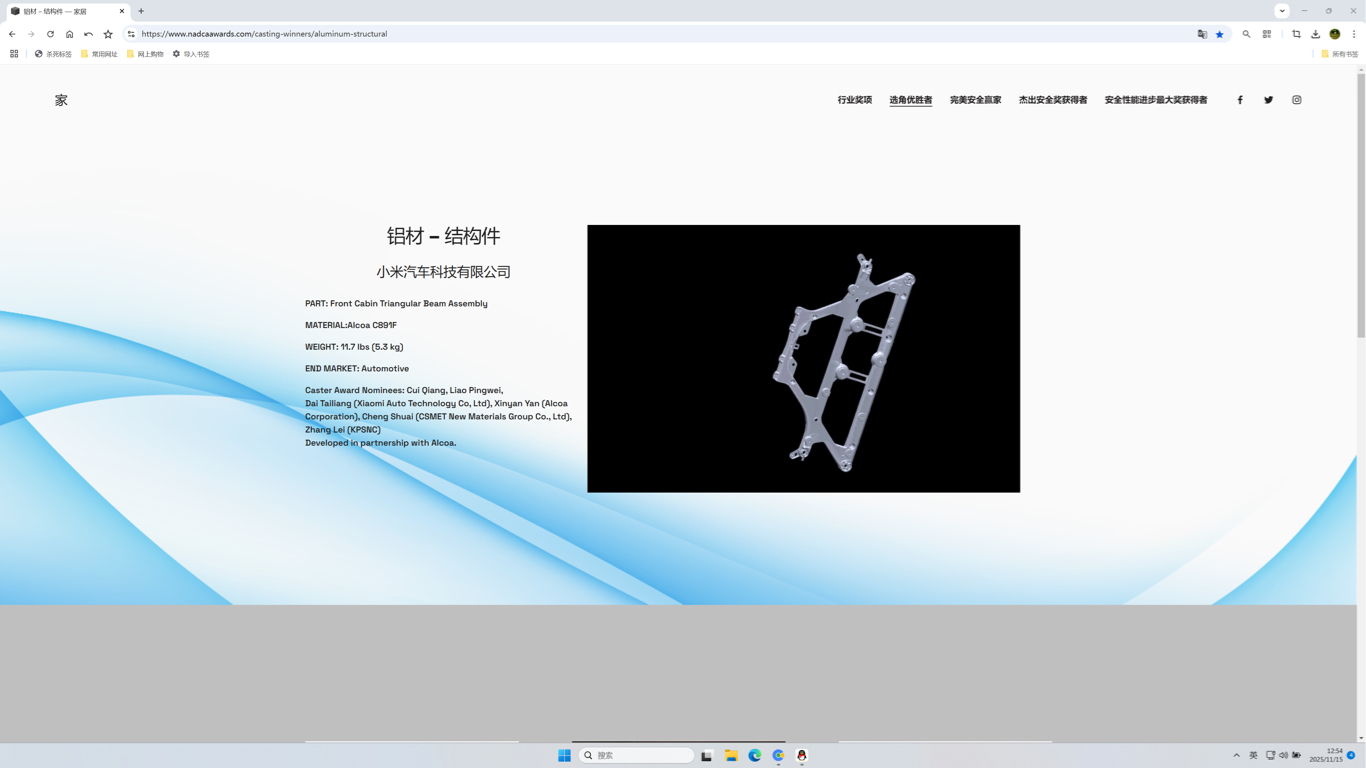Open the magnifier search icon in toolbar
The width and height of the screenshot is (1366, 768).
pyautogui.click(x=1246, y=34)
